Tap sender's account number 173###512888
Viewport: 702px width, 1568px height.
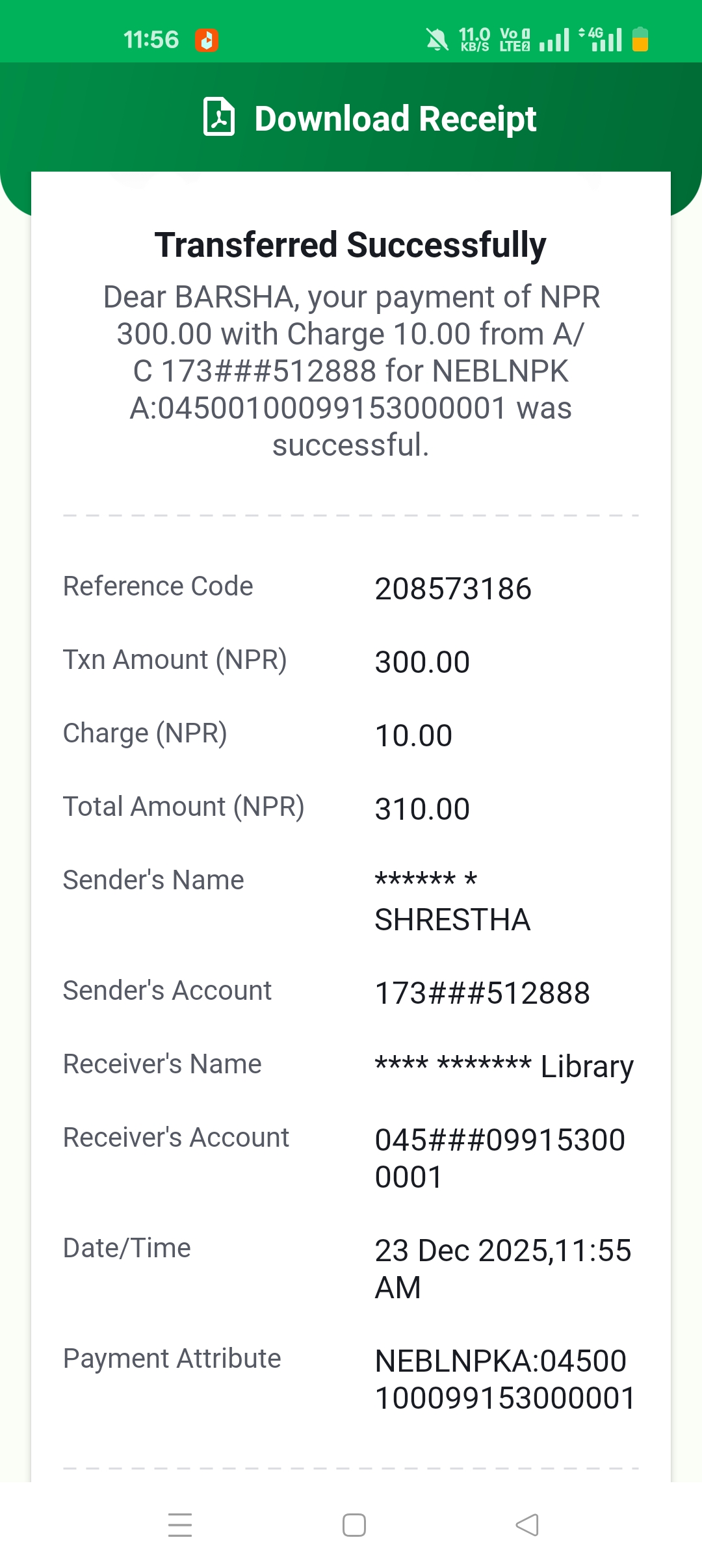point(482,993)
